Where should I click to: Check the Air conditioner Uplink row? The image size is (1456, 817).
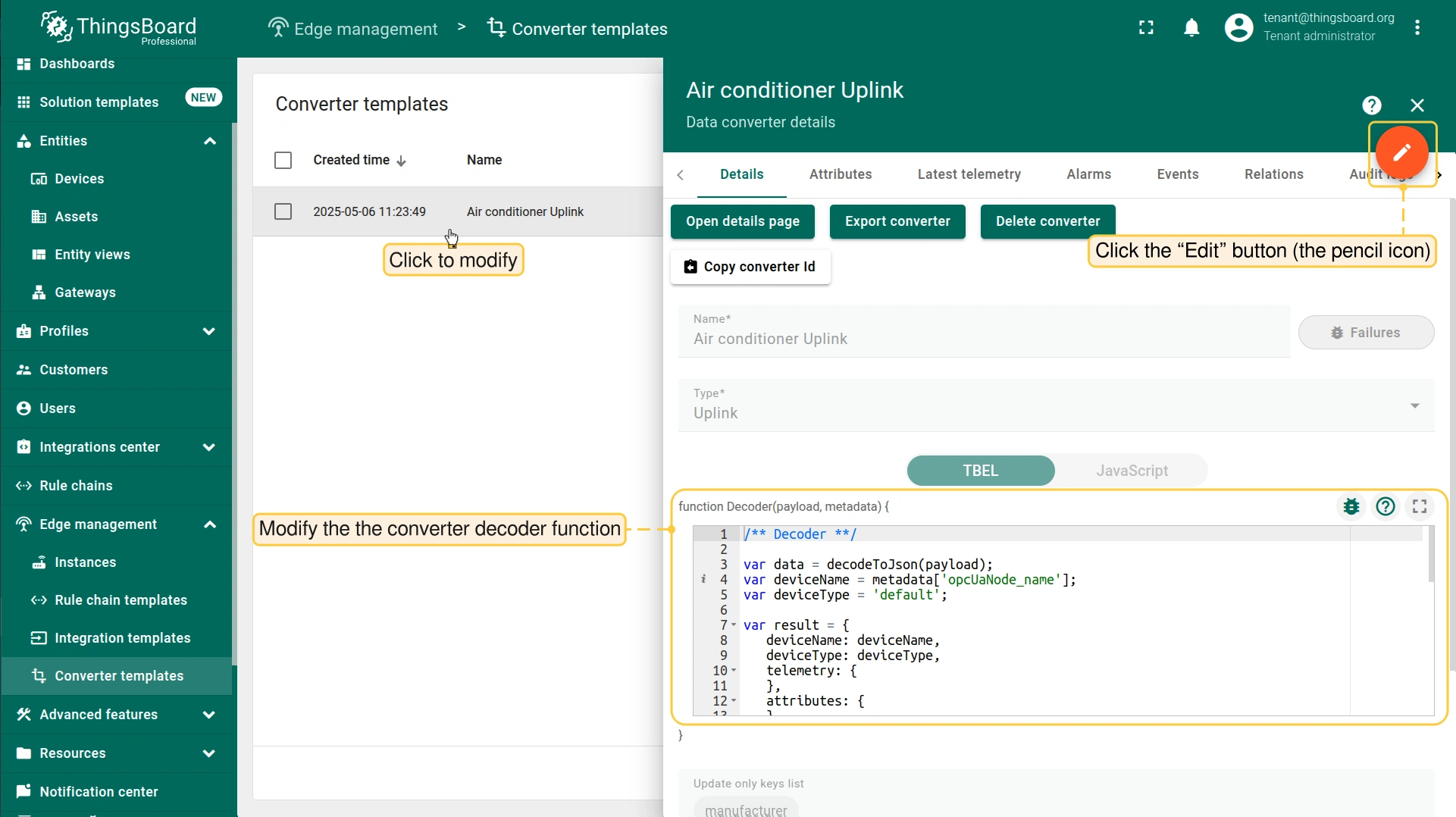point(283,211)
